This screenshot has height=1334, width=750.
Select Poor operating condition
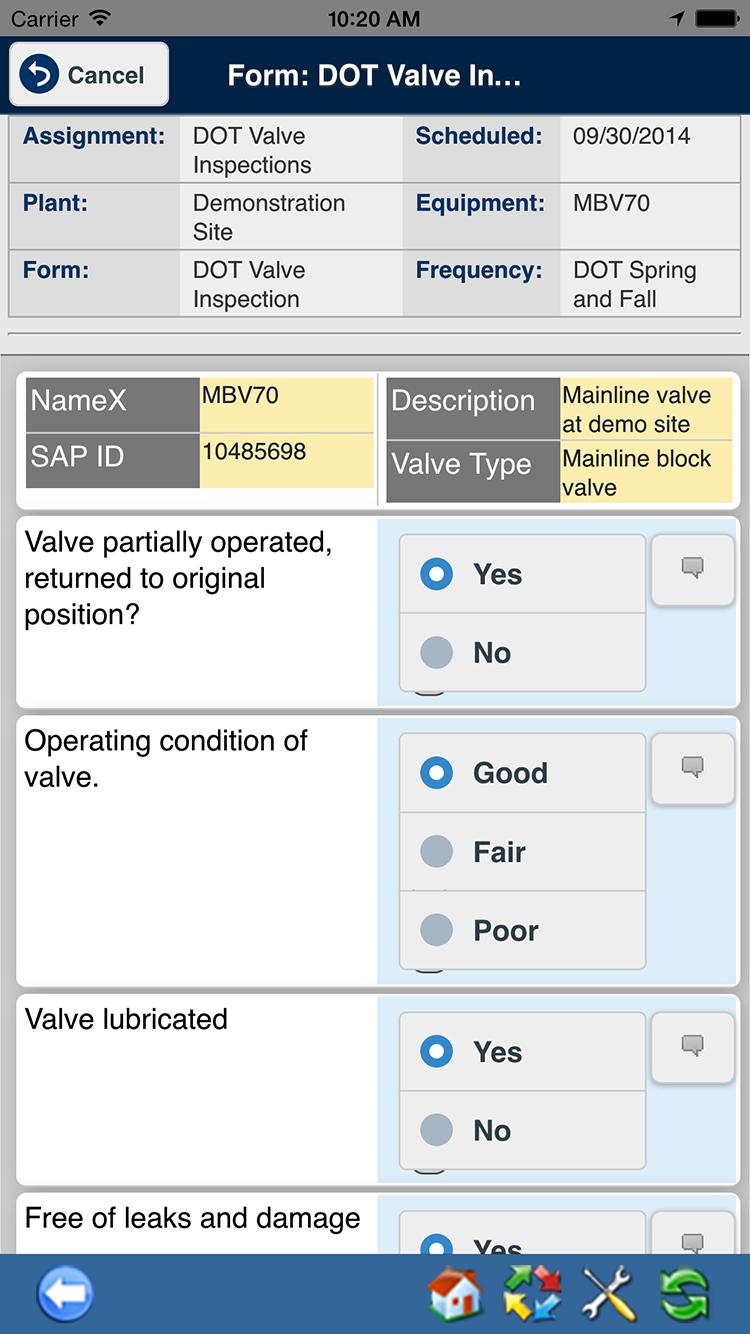tap(522, 931)
